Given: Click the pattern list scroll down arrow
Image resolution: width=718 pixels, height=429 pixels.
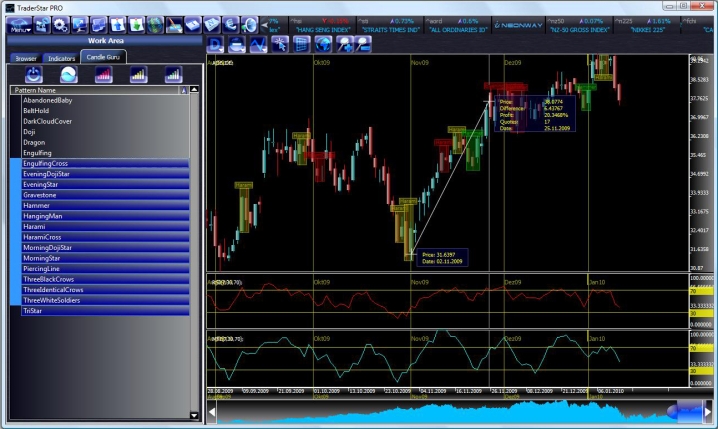Looking at the screenshot, I should pos(194,414).
